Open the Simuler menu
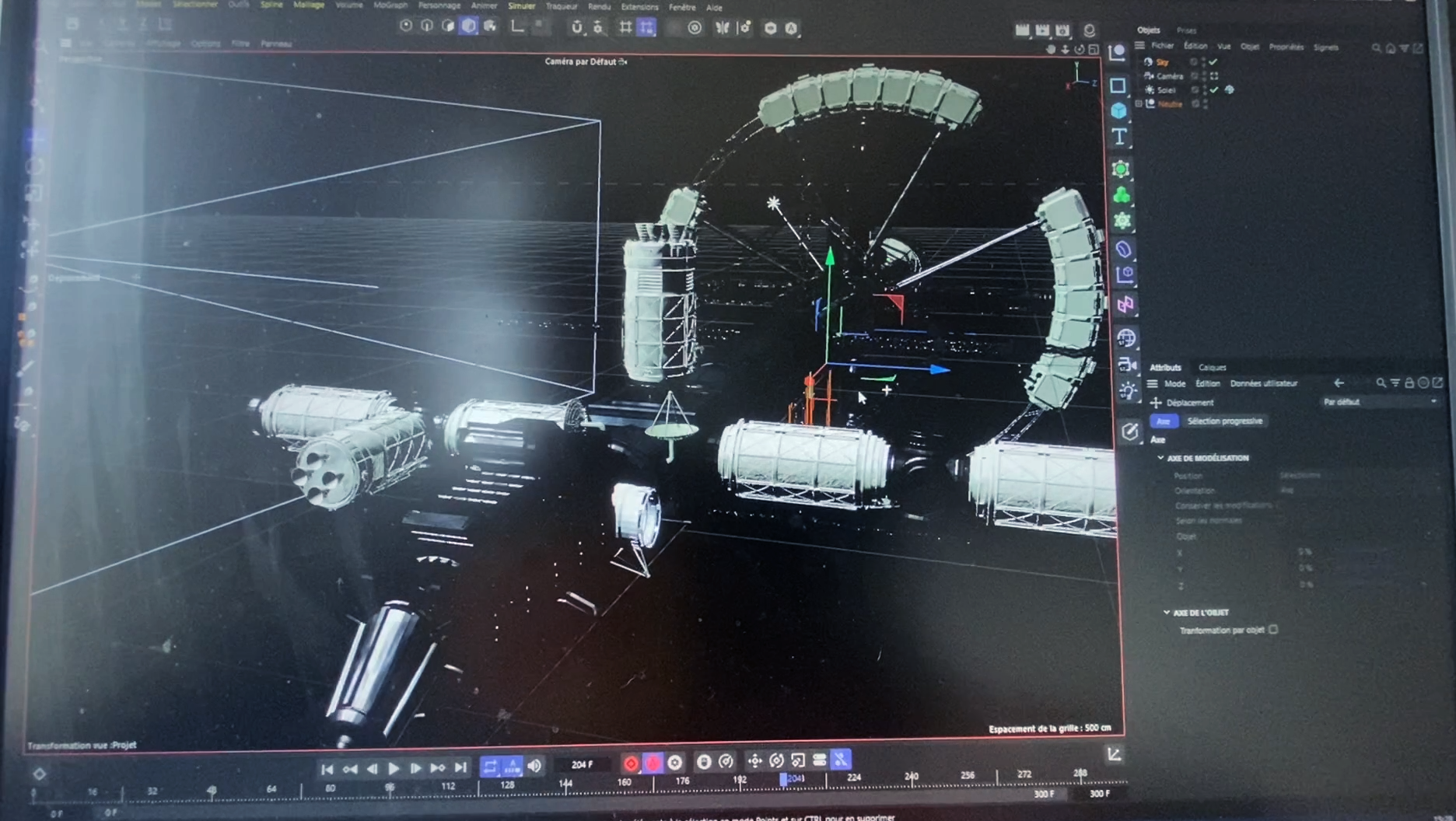This screenshot has height=821, width=1456. (x=521, y=6)
